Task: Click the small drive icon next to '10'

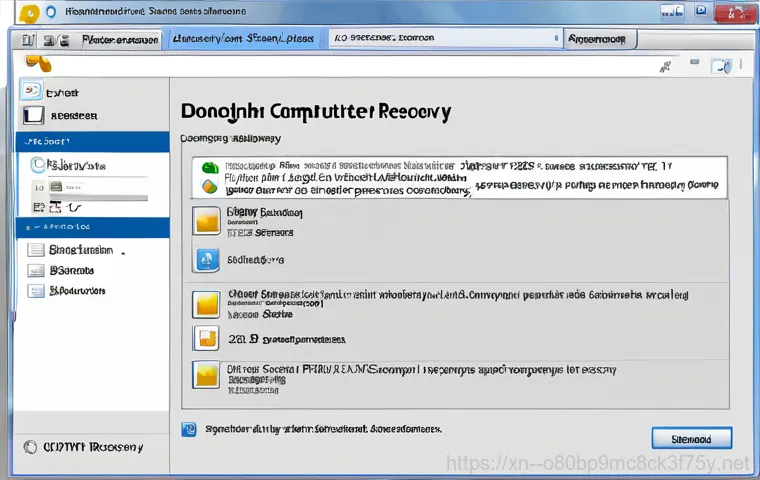Action: click(x=56, y=187)
